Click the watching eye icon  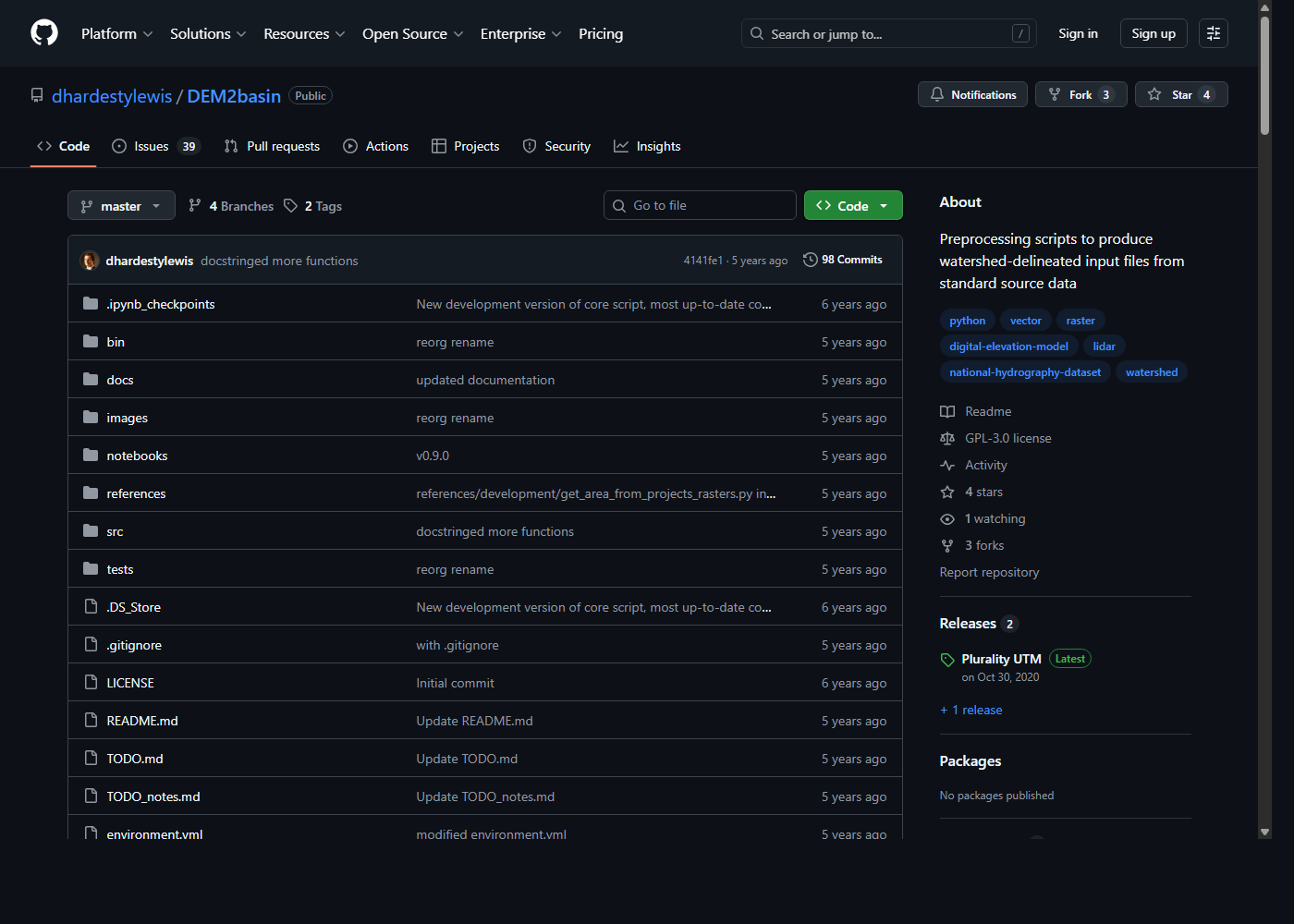[x=946, y=518]
